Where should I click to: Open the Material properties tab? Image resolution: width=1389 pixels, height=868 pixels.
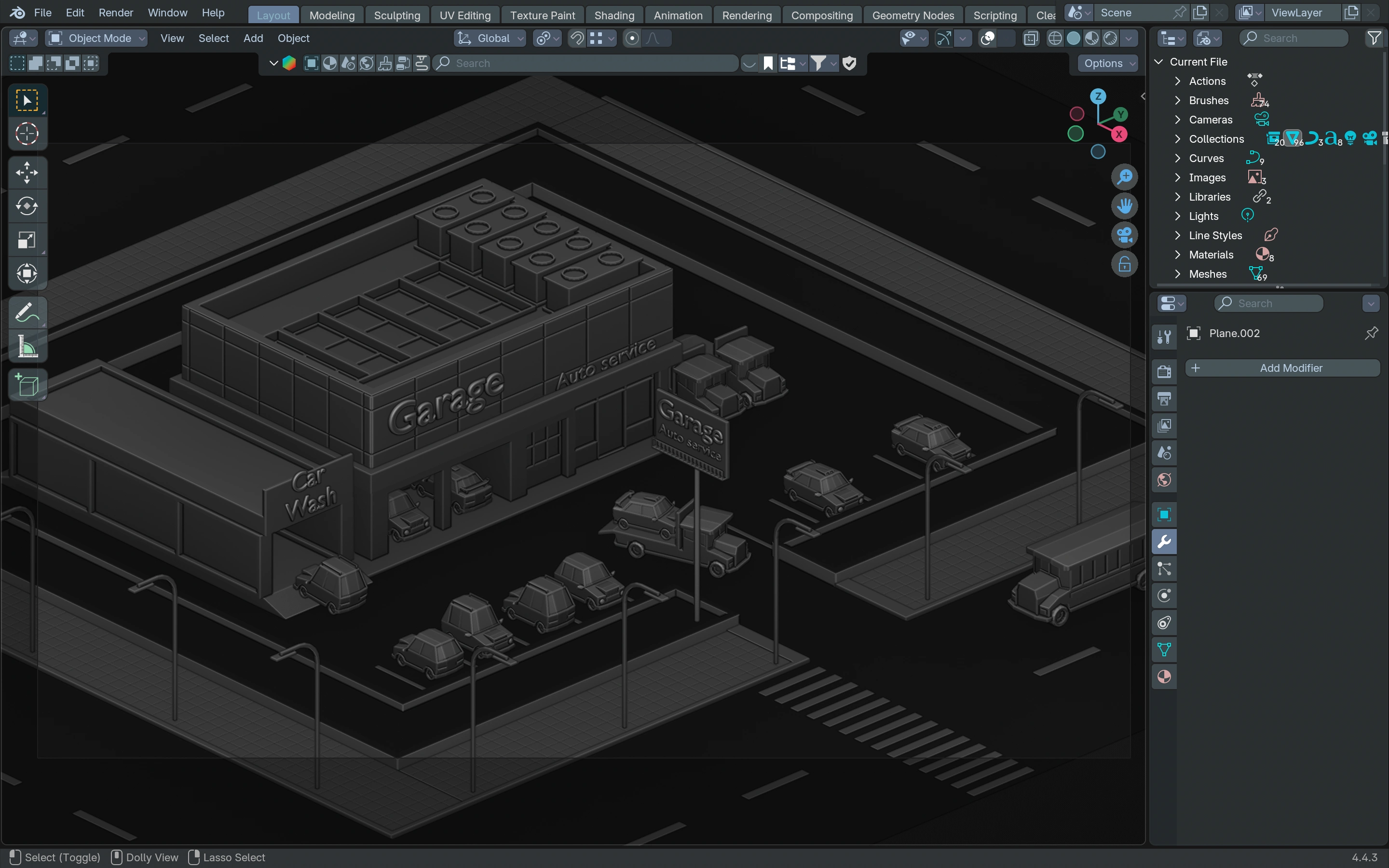[x=1164, y=677]
